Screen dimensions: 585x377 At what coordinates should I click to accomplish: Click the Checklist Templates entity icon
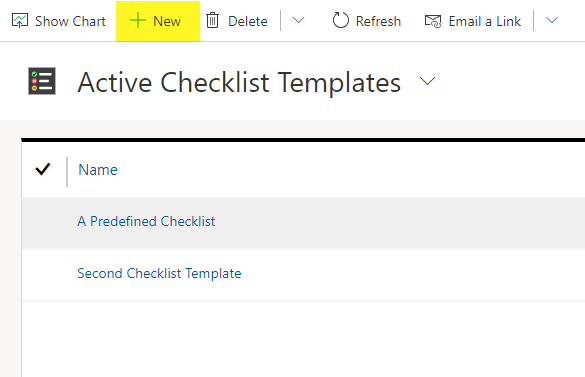(42, 81)
